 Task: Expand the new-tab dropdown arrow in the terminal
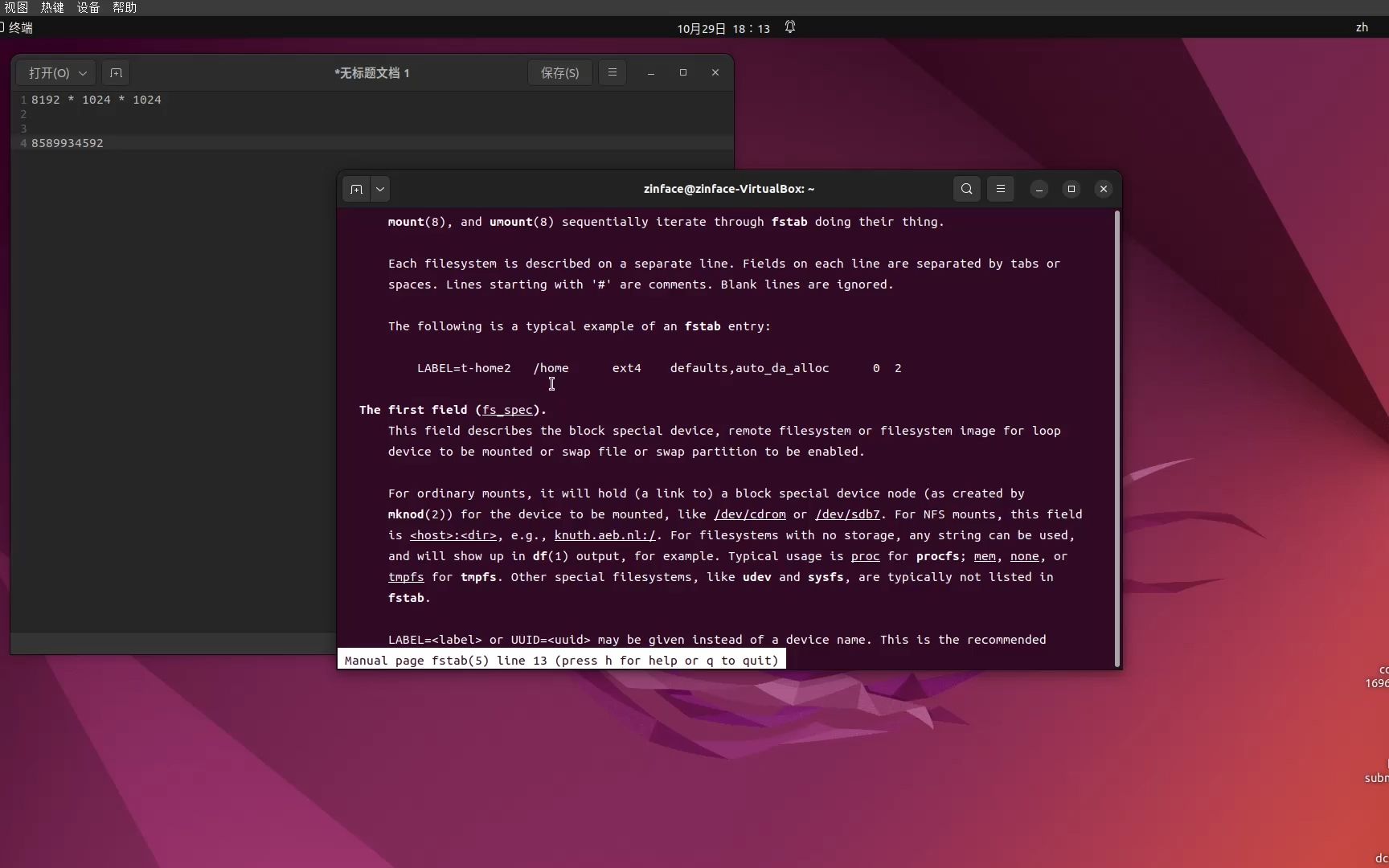(379, 189)
